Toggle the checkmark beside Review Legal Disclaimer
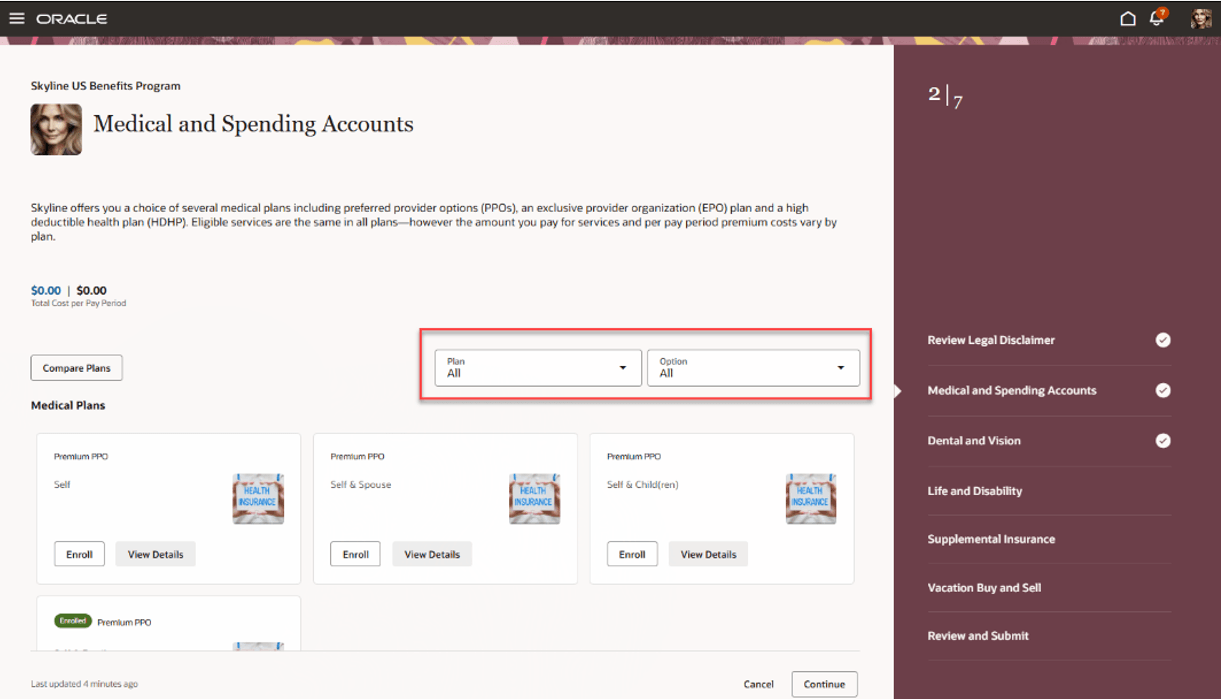1221x699 pixels. click(x=1163, y=340)
